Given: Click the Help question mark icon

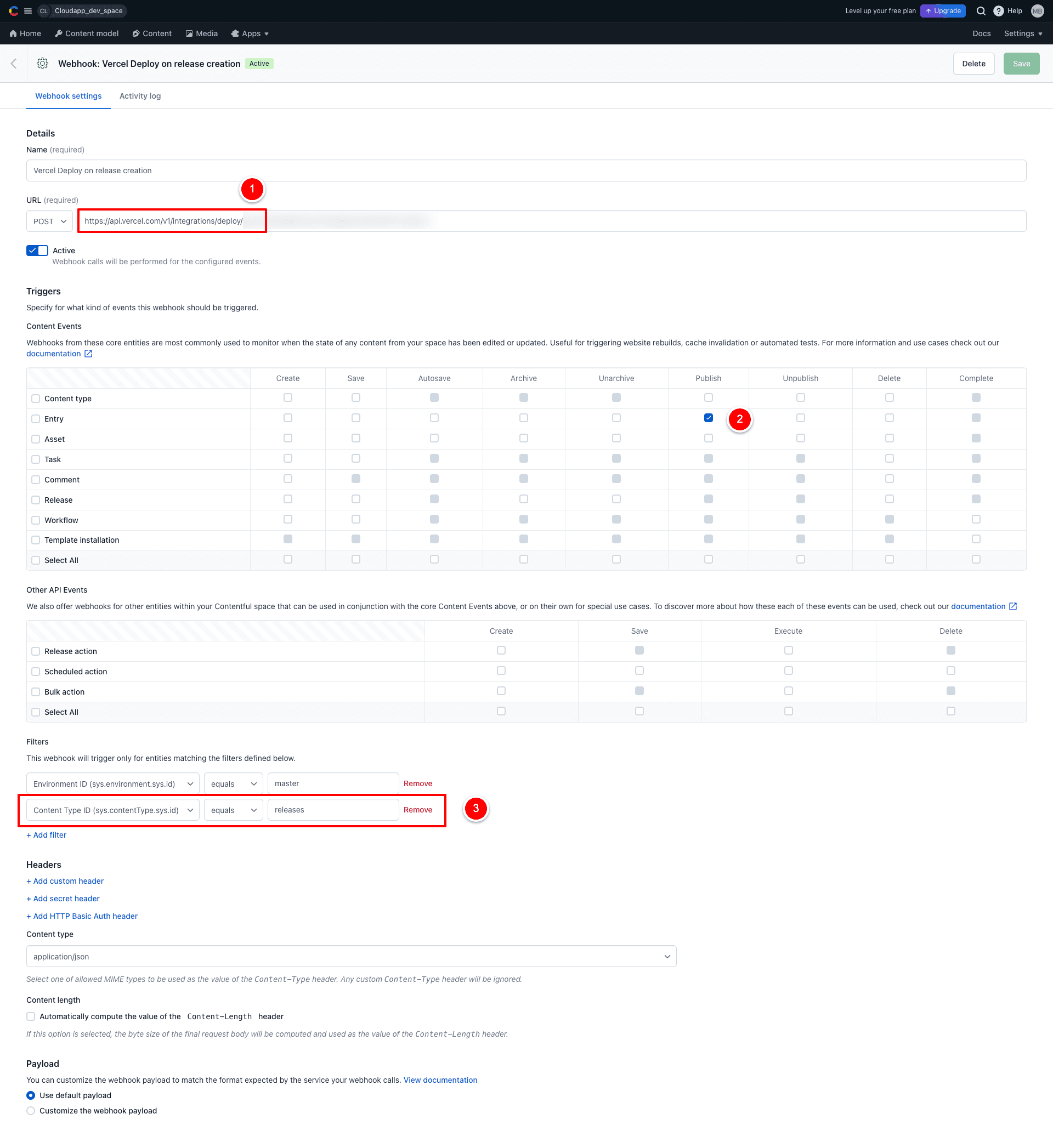Looking at the screenshot, I should pyautogui.click(x=998, y=11).
